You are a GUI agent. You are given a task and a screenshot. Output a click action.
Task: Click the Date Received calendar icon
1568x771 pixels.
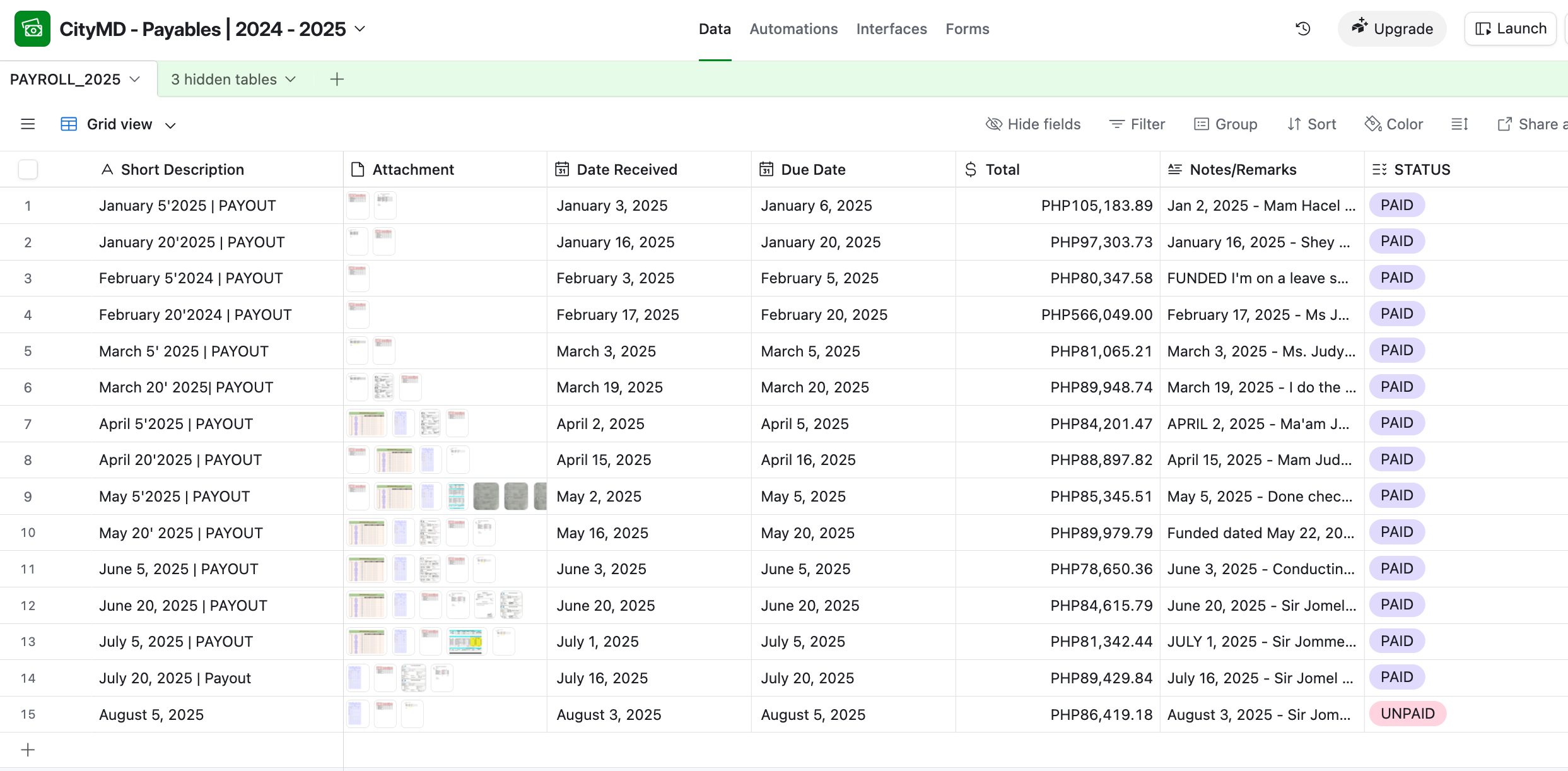562,170
